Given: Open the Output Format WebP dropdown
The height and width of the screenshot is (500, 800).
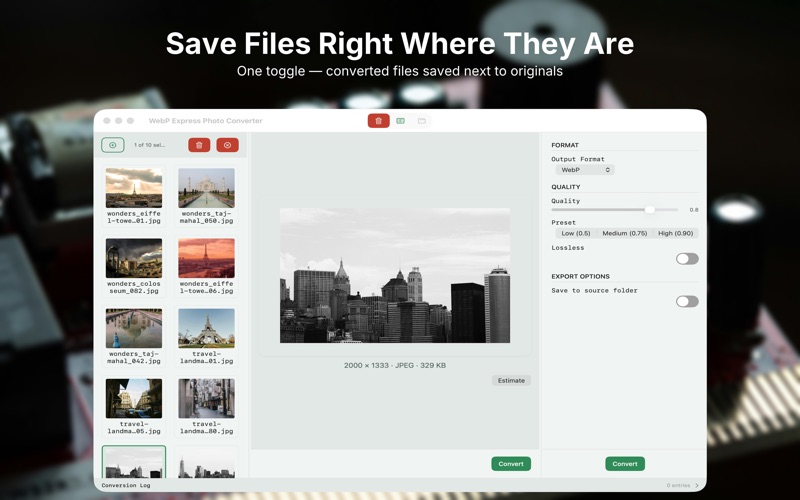Looking at the screenshot, I should [x=585, y=170].
